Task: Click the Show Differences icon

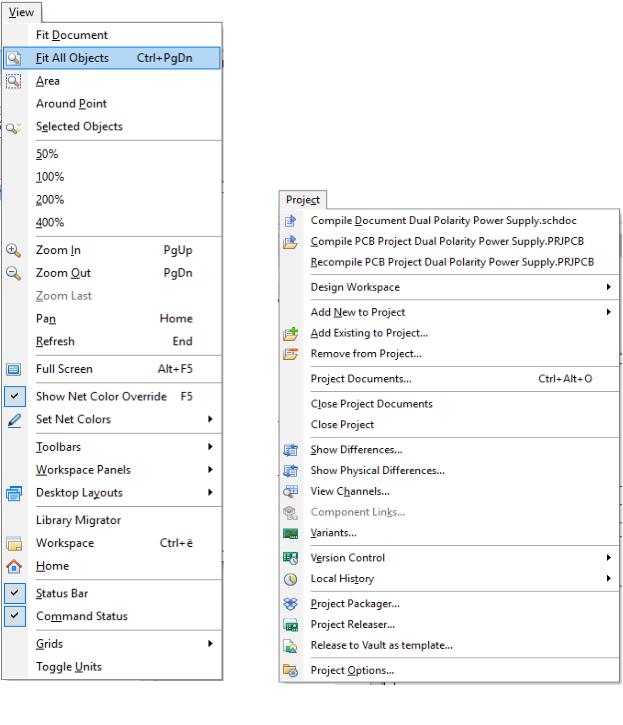Action: [x=290, y=450]
